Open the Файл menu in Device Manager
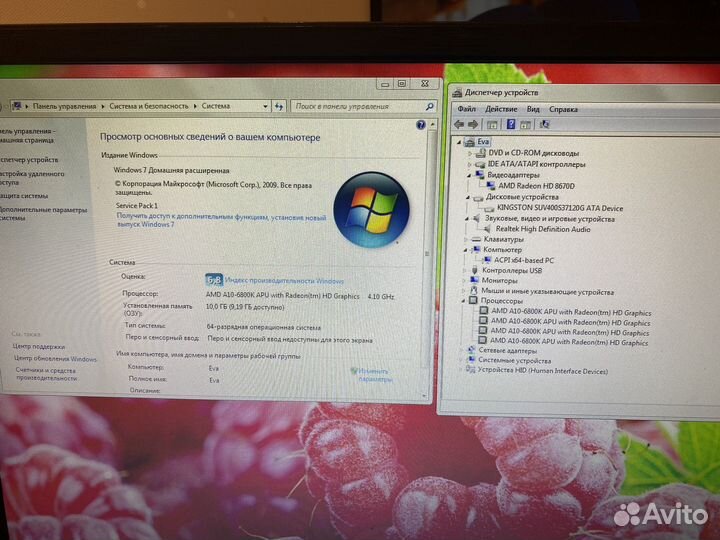Screen dimensions: 720x540 pyautogui.click(x=467, y=109)
